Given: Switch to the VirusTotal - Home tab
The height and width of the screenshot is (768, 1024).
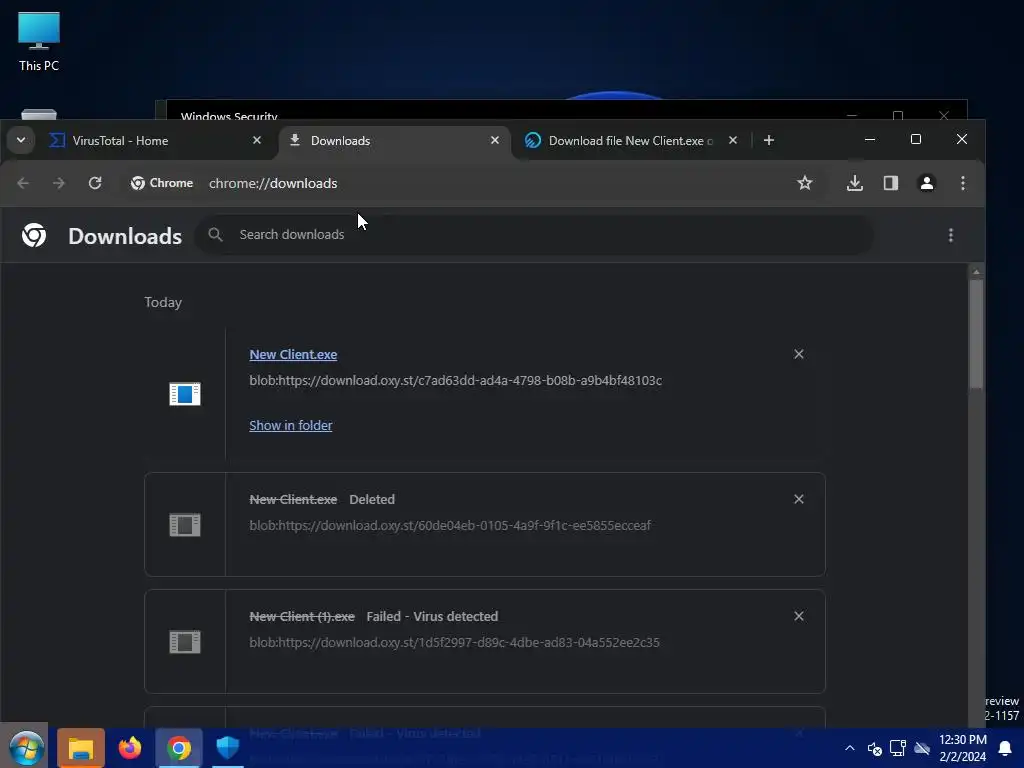Looking at the screenshot, I should click(x=155, y=140).
